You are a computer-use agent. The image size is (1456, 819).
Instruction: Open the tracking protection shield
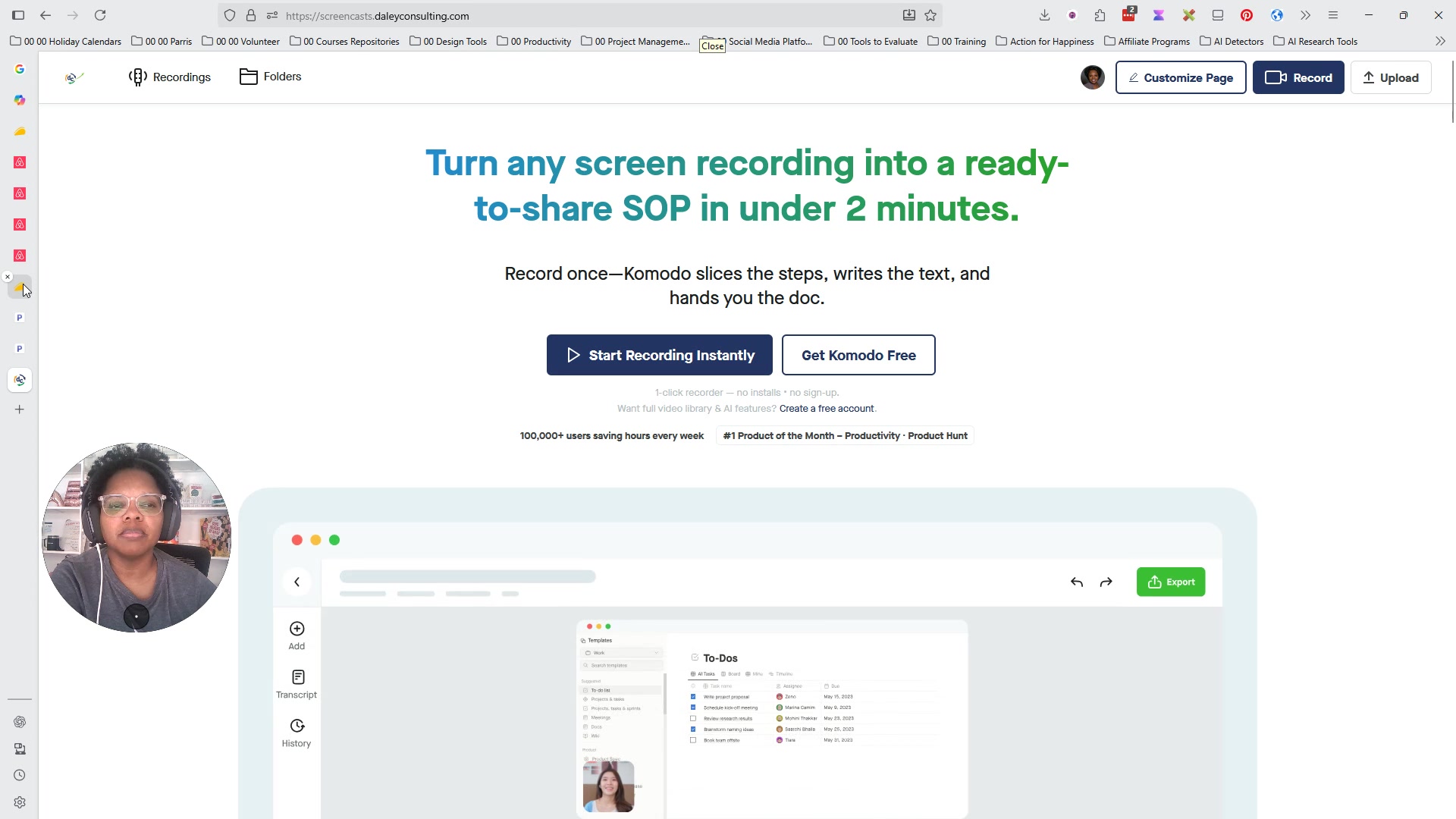coord(230,15)
